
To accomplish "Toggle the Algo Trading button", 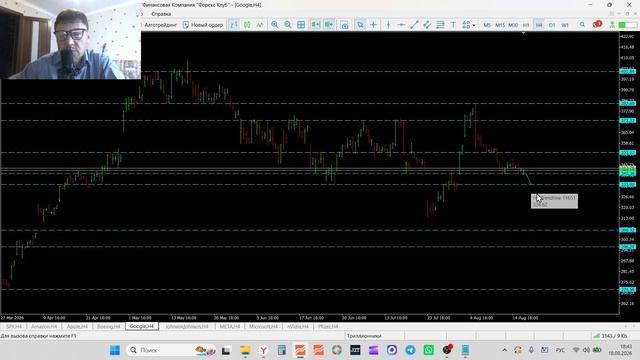I will (160, 25).
